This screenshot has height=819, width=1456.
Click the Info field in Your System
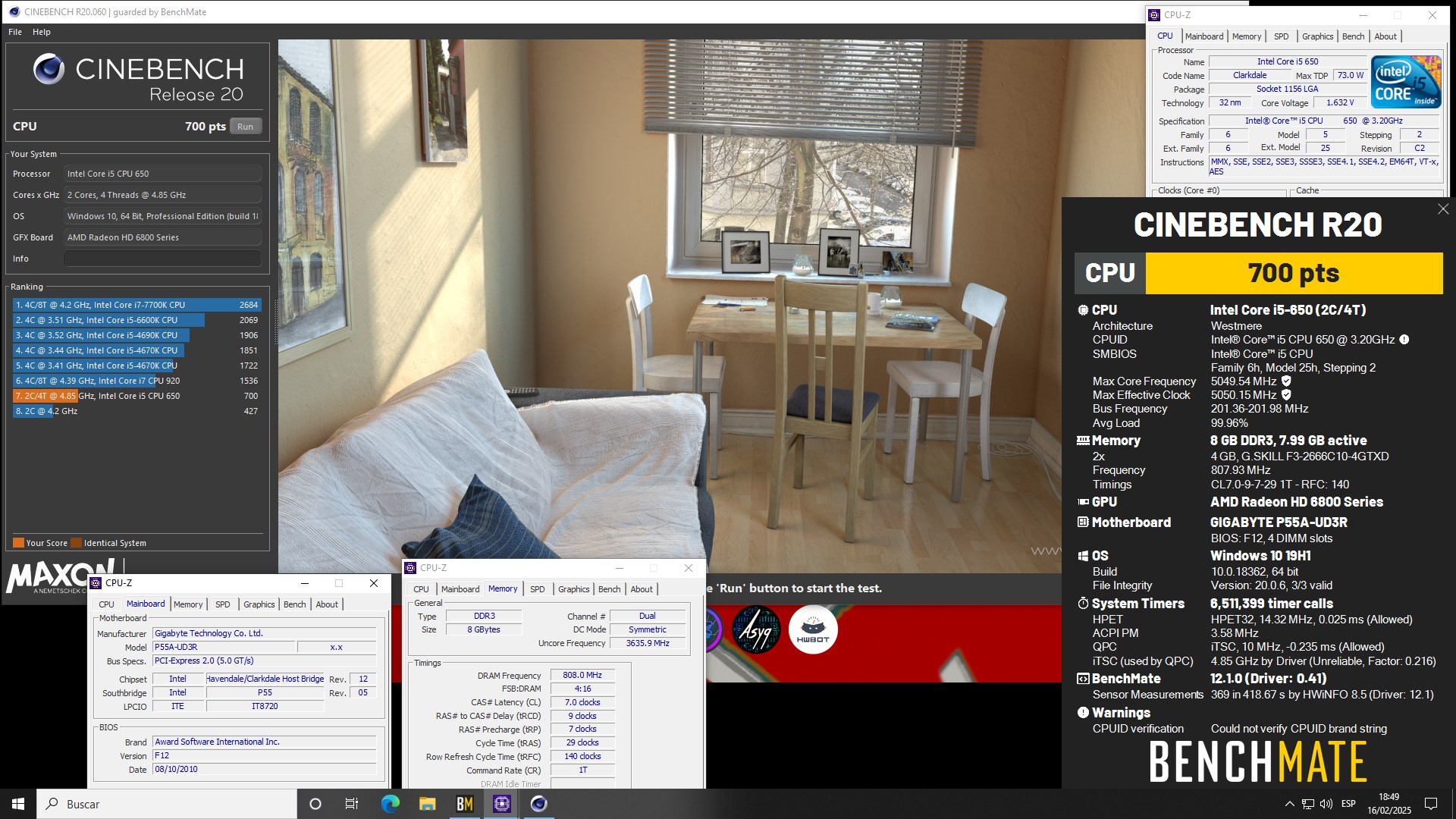(x=162, y=259)
